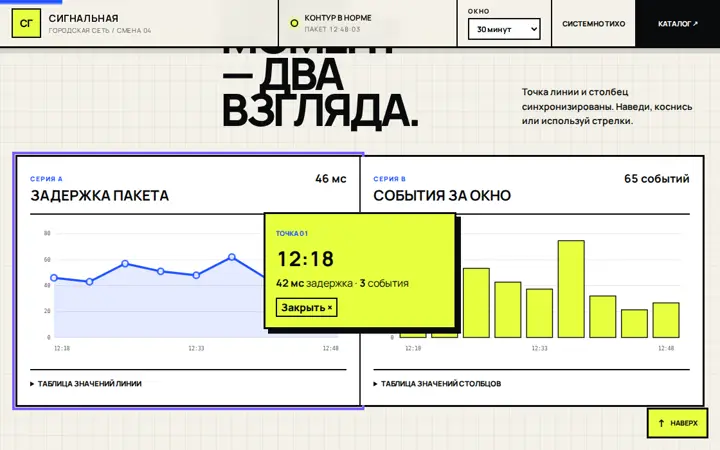Click the 12:48 label under the bar chart
This screenshot has width=720, height=450.
coord(666,348)
